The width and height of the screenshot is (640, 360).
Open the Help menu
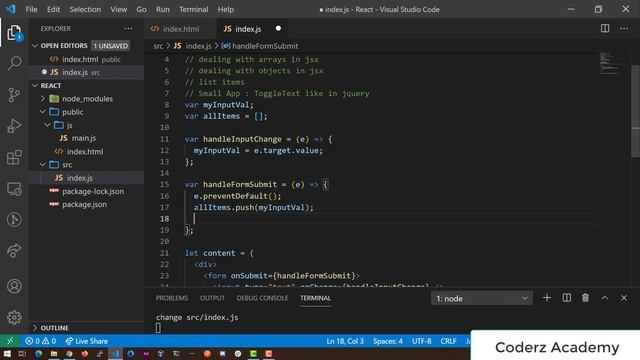click(x=226, y=9)
